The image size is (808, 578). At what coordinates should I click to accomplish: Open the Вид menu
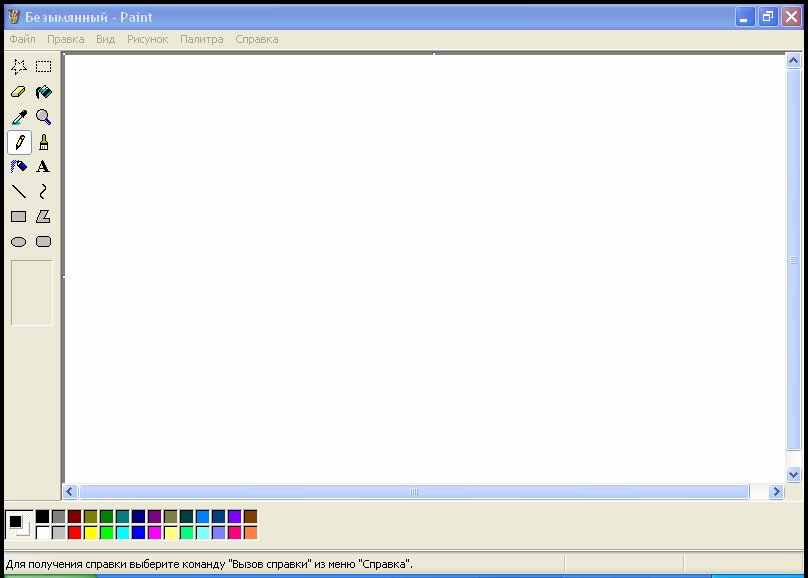[x=105, y=39]
